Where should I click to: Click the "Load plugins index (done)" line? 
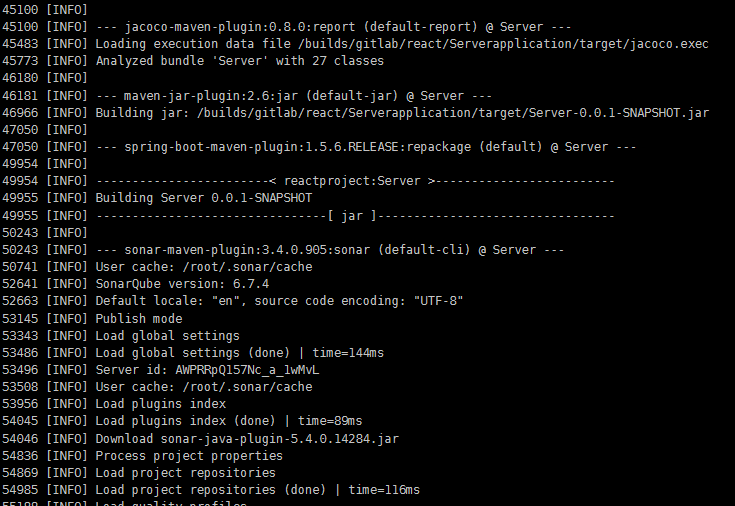coord(228,421)
